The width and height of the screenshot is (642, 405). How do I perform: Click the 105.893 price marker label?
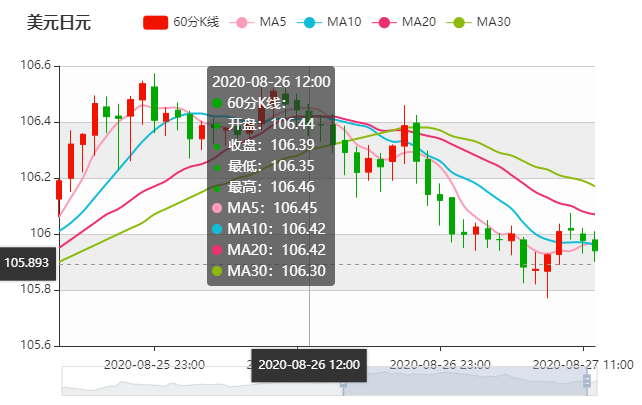point(27,264)
